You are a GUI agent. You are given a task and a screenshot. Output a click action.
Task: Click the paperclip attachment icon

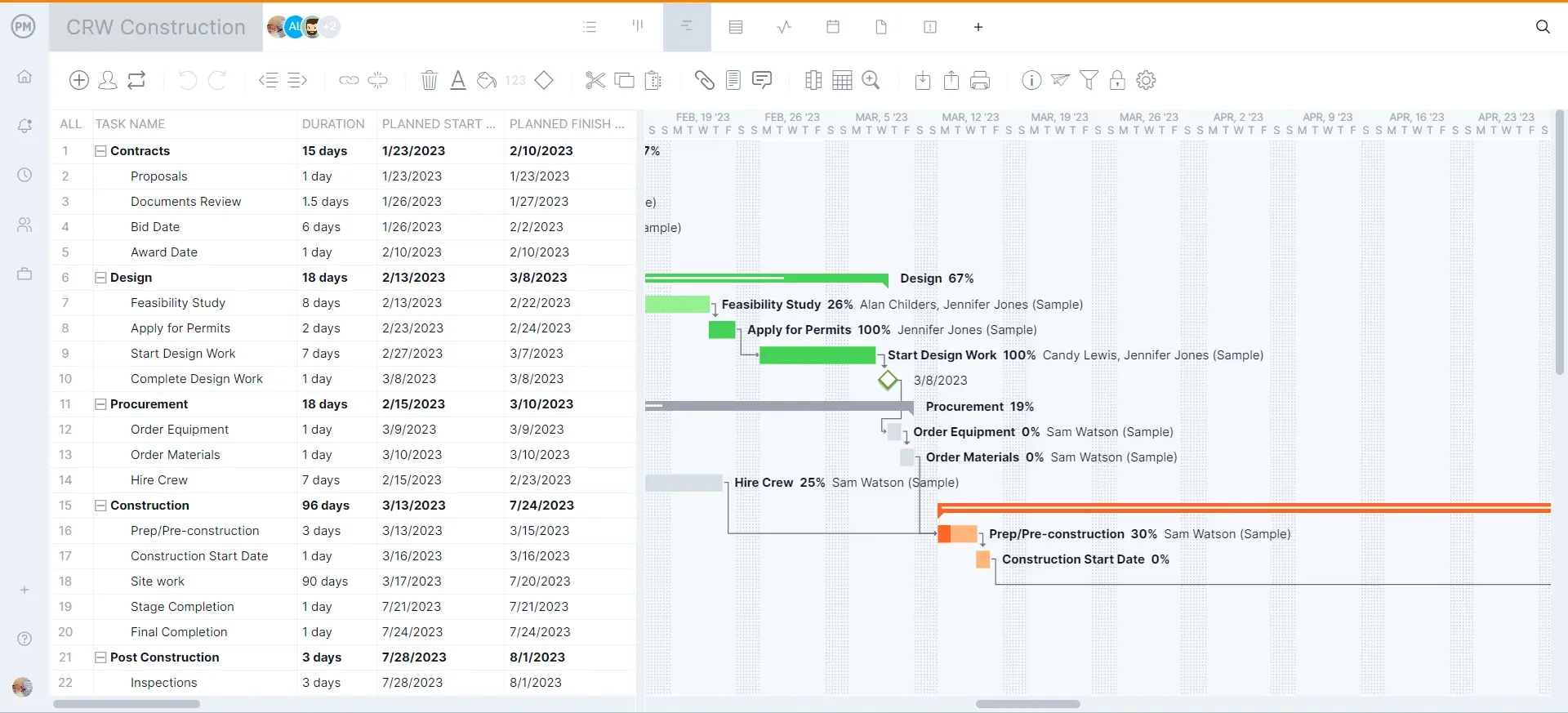point(704,80)
